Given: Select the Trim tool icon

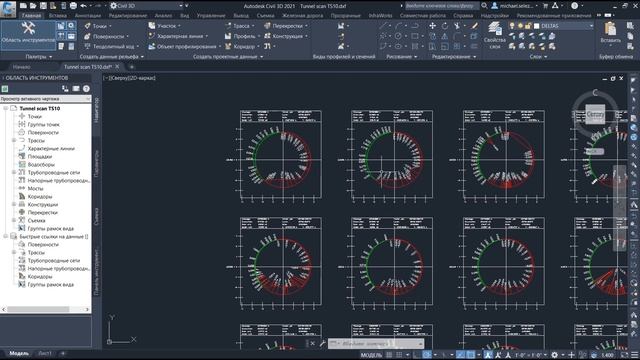Looking at the screenshot, I should [457, 26].
